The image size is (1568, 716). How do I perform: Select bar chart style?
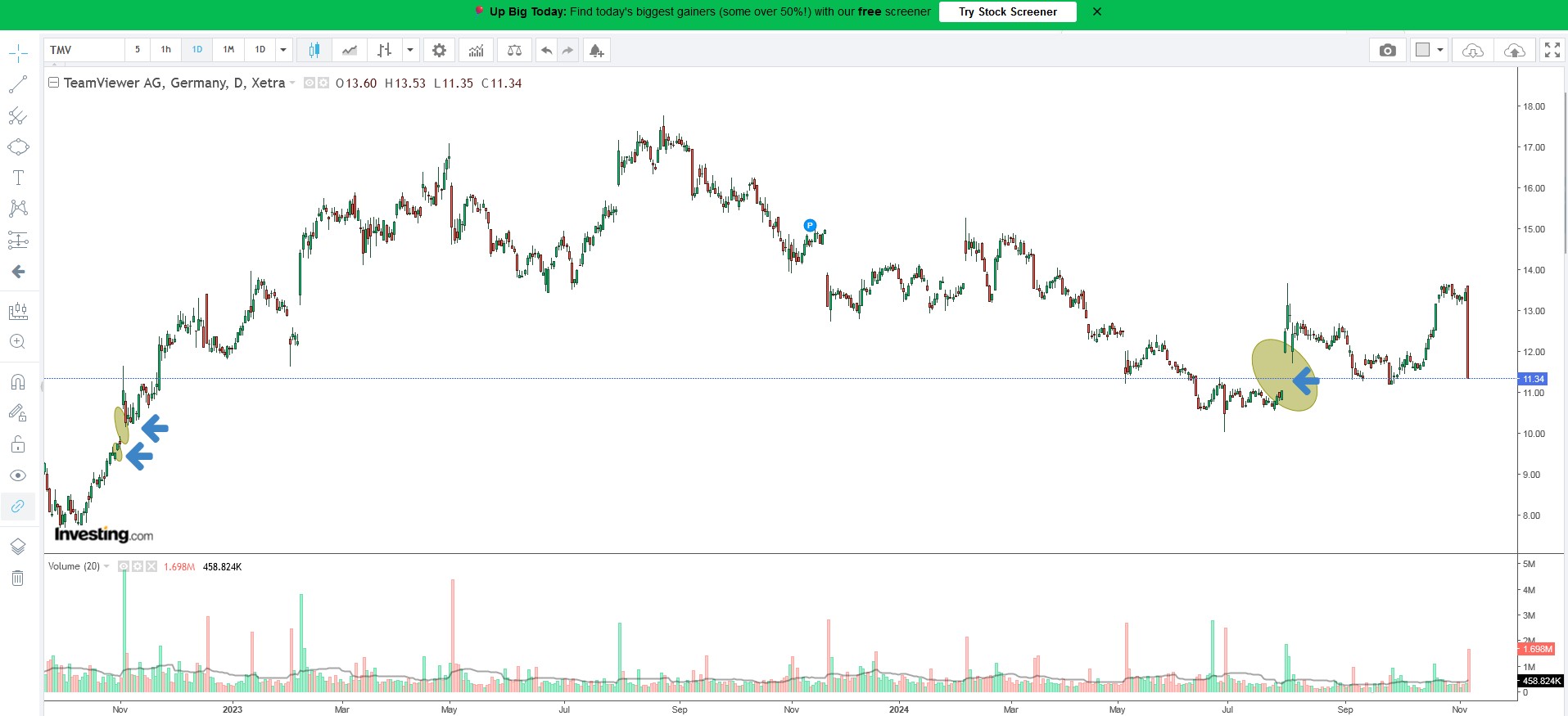coord(385,50)
